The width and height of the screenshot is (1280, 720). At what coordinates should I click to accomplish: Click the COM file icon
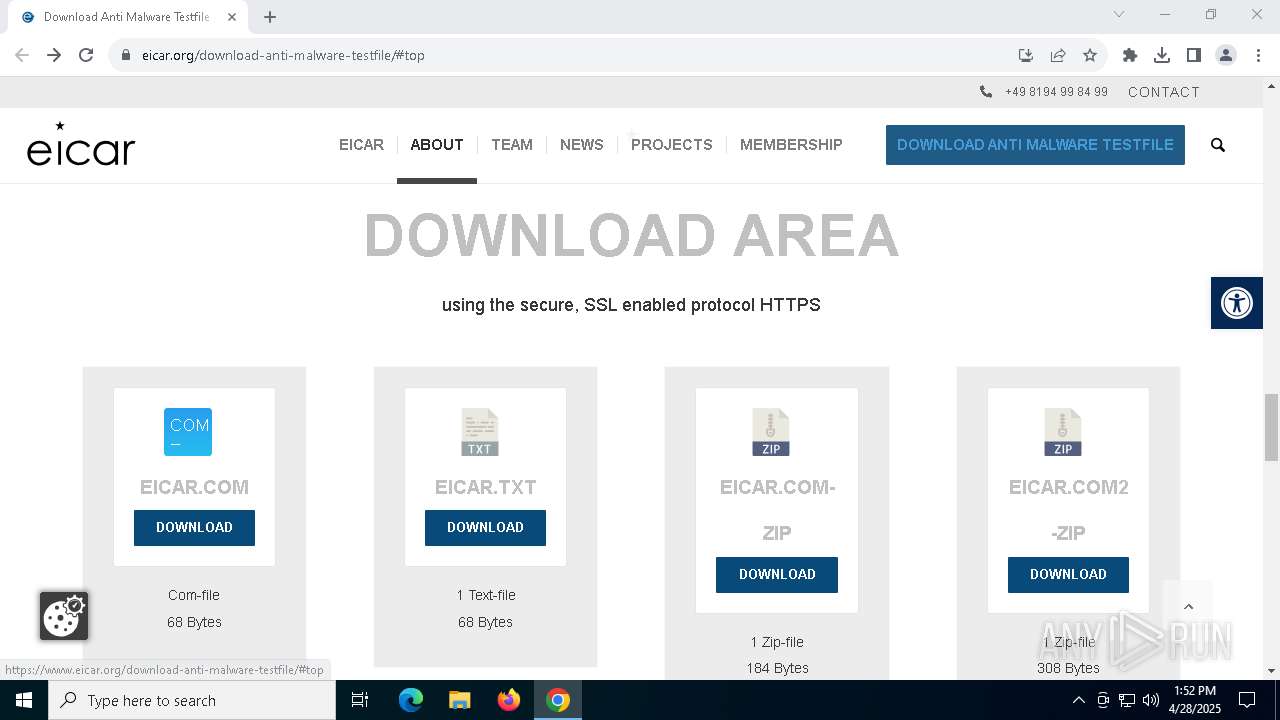click(188, 432)
